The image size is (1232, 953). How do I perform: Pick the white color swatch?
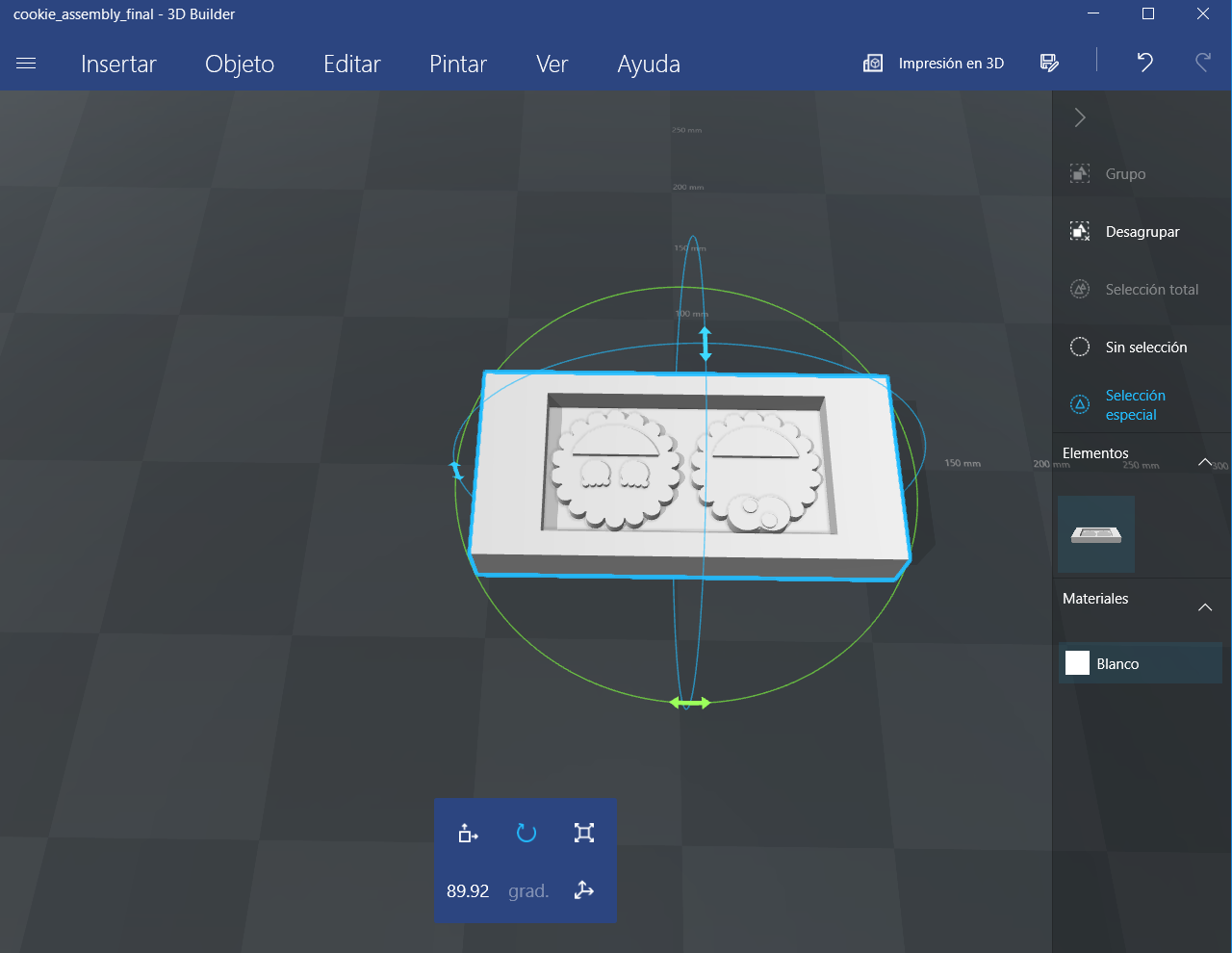1078,663
